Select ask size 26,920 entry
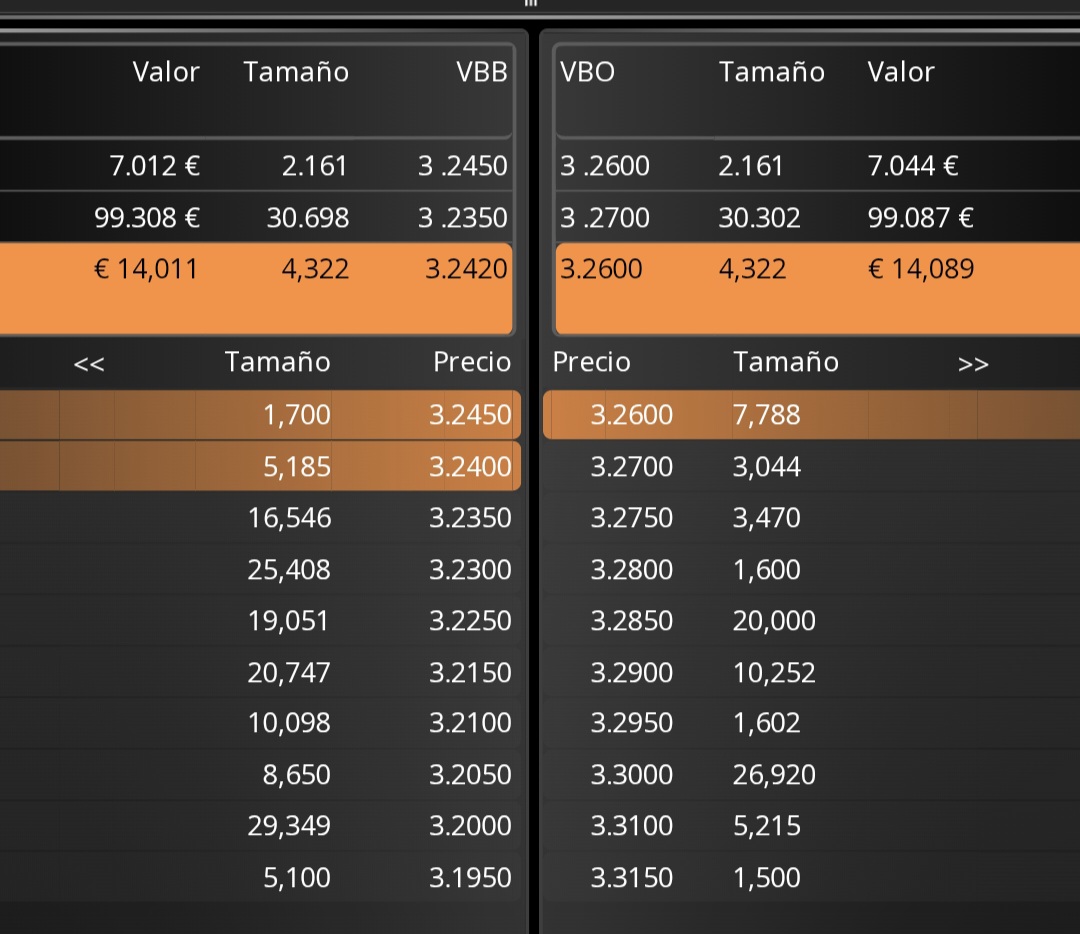Screen dimensions: 1080x934 click(773, 775)
